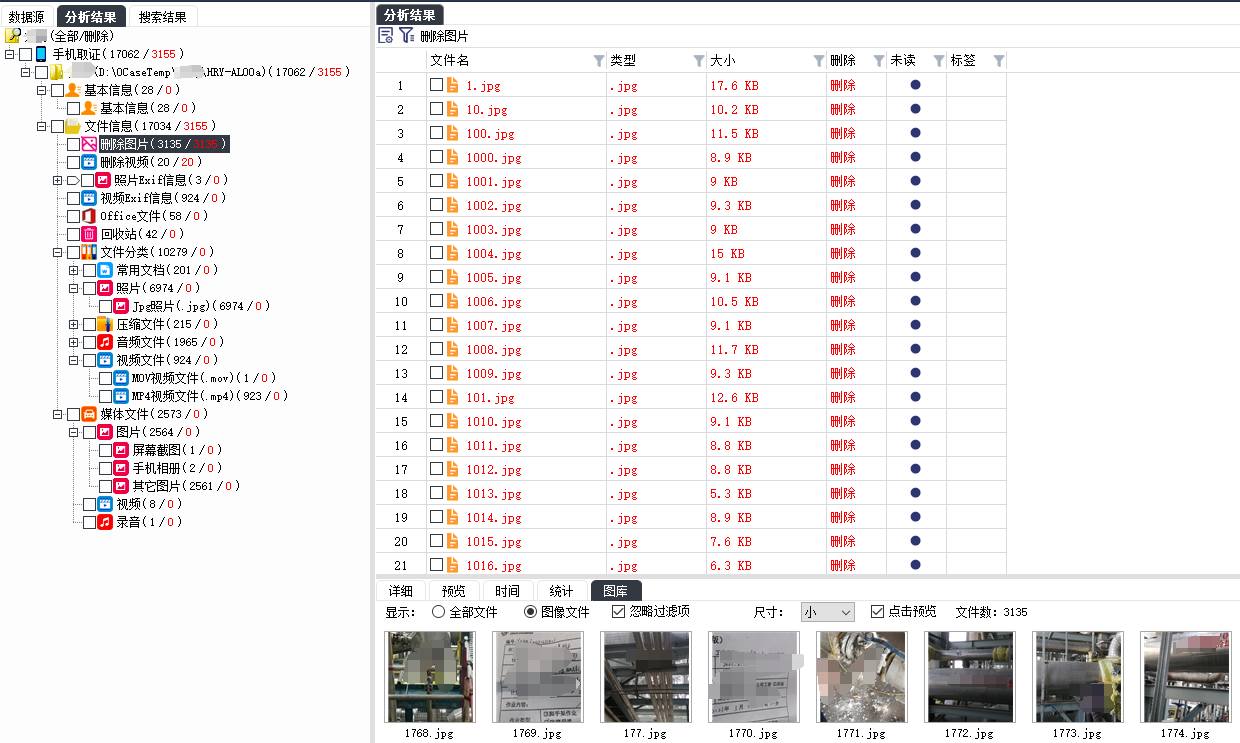This screenshot has height=743, width=1240.
Task: Check the box for 删除图片 node
Action: 73,144
